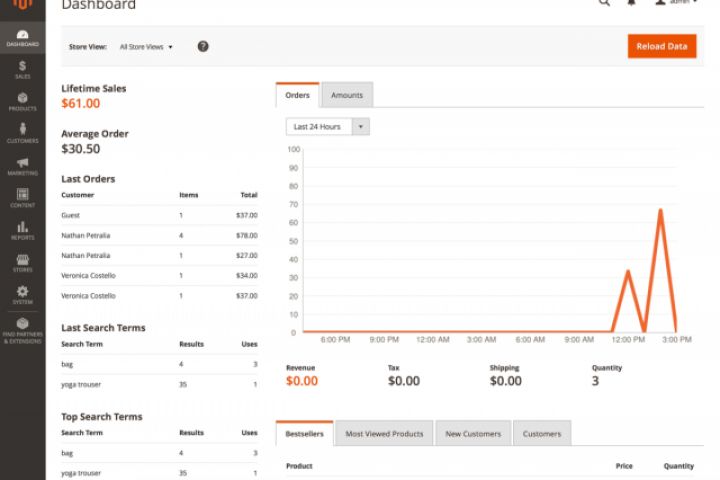Switch to the Amounts chart tab
The height and width of the screenshot is (480, 720).
tap(347, 96)
